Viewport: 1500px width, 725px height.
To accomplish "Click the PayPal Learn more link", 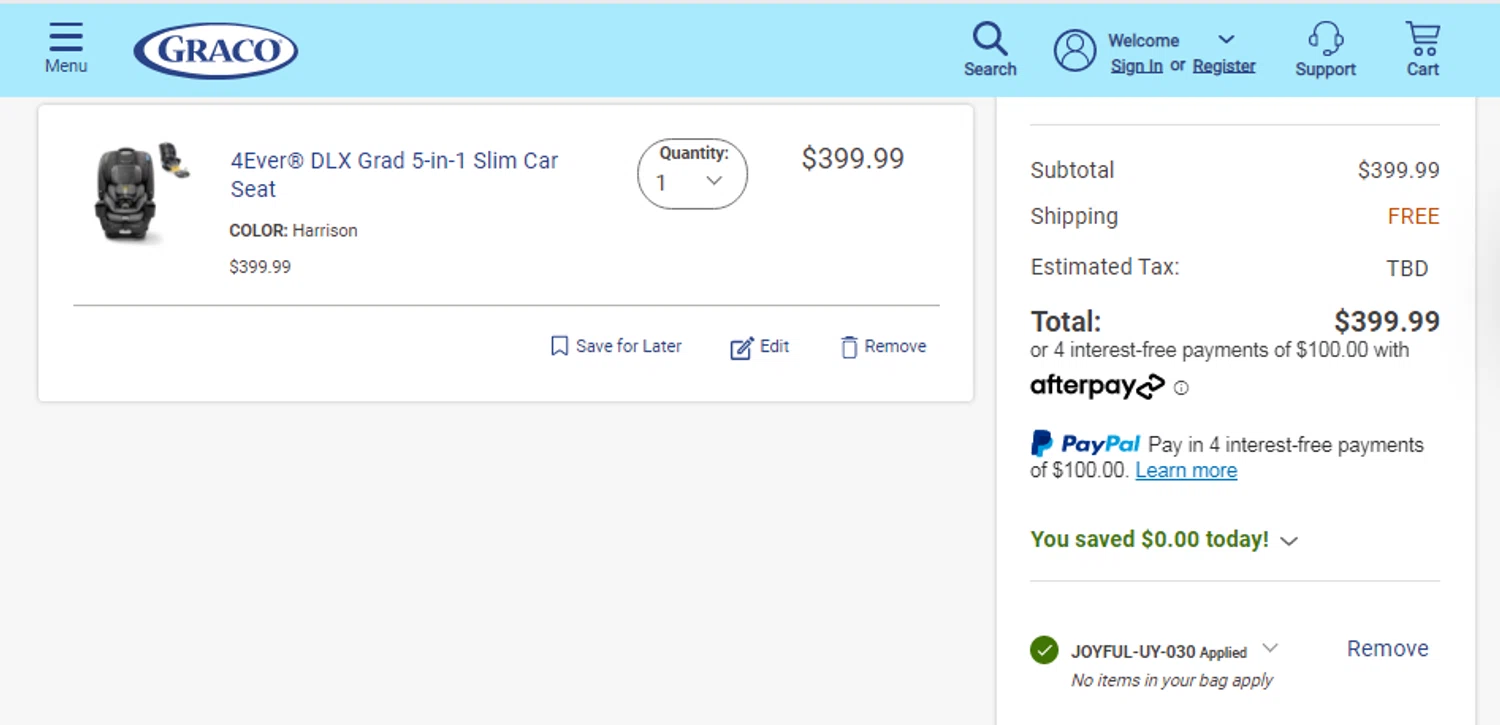I will (1186, 470).
